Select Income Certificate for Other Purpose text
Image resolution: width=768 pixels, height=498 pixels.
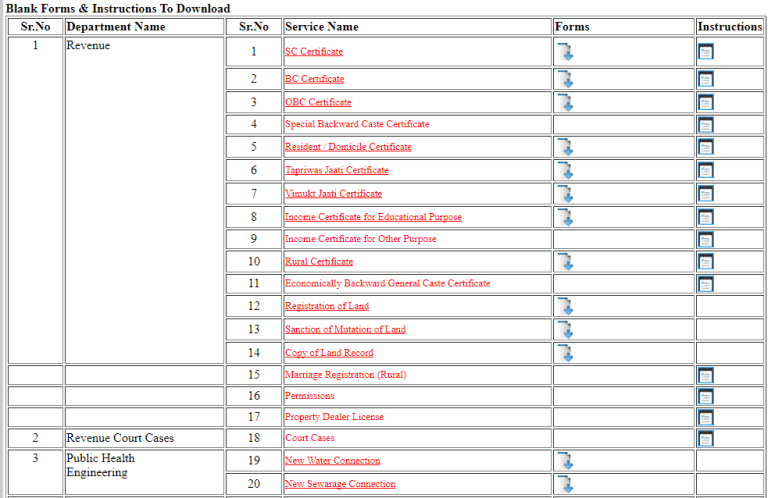click(360, 239)
